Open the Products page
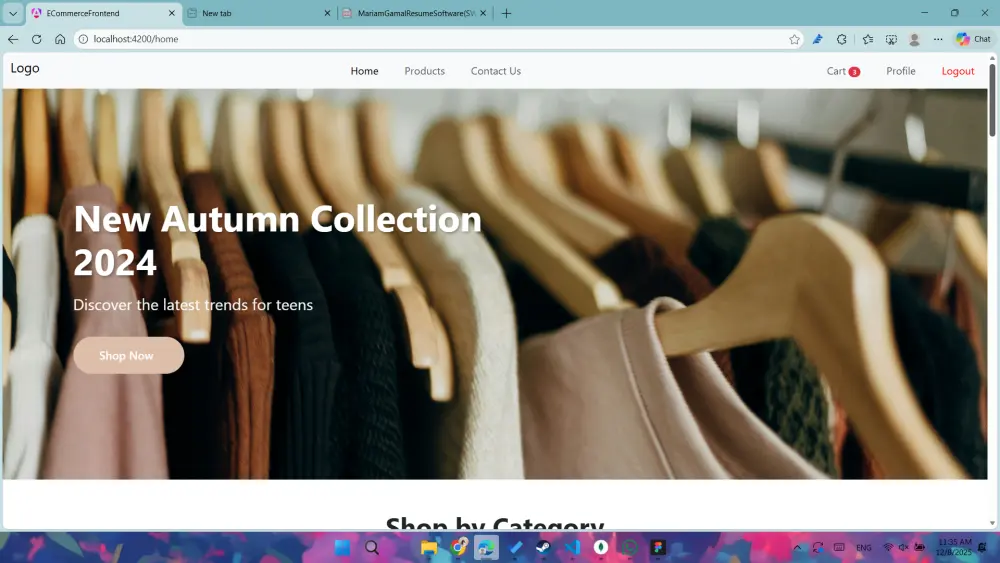Screen dimensions: 1000x563 click(x=424, y=71)
